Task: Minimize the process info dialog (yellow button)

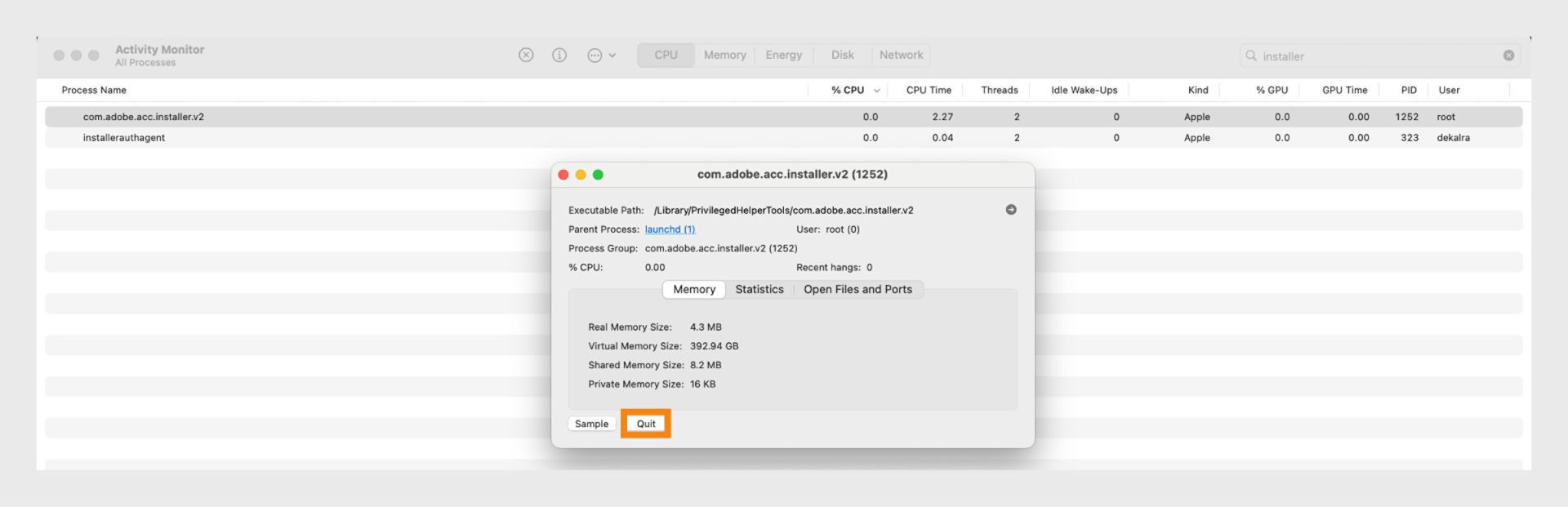Action: pos(581,175)
